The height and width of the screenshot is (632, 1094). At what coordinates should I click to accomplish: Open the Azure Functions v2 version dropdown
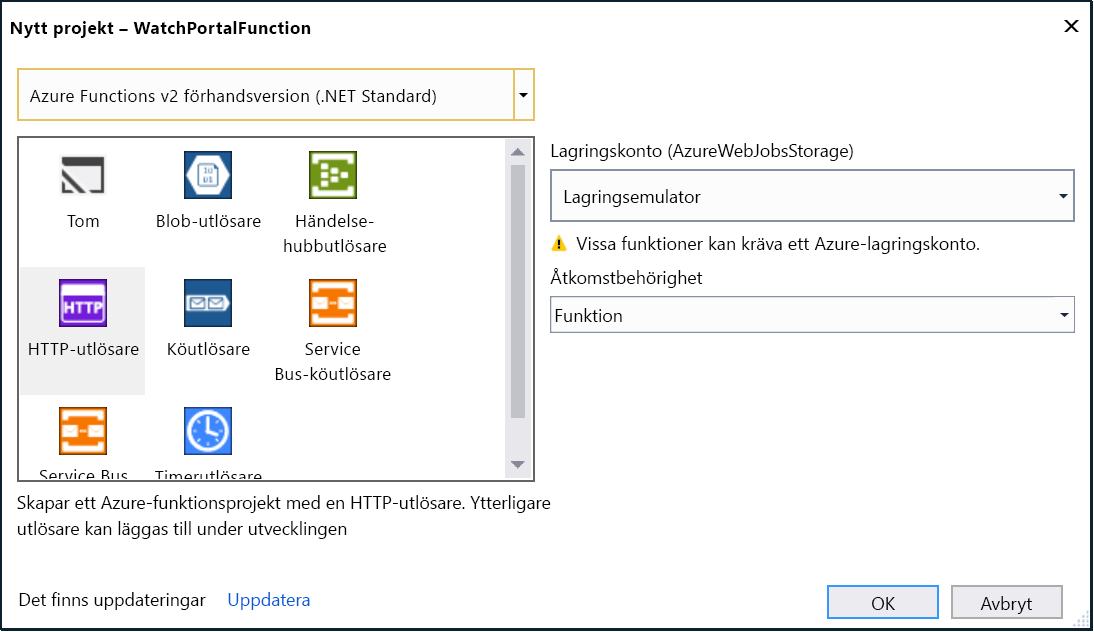523,94
